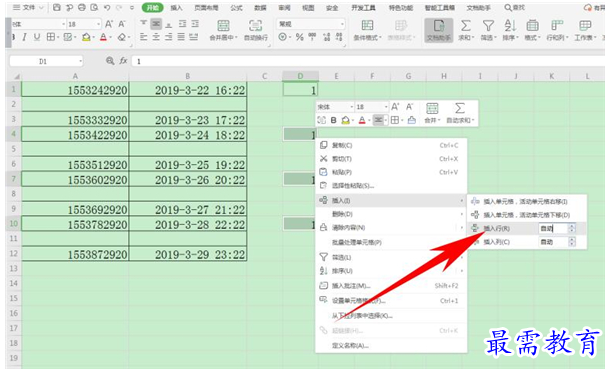The image size is (608, 374).
Task: Click ribbon red font color A
Action: [x=103, y=37]
